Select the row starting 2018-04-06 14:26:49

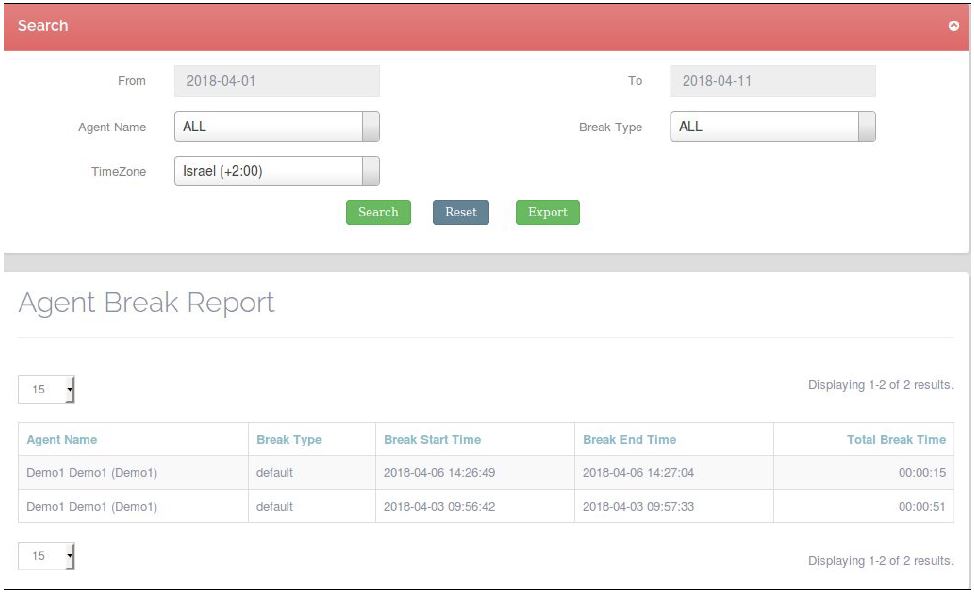[438, 473]
